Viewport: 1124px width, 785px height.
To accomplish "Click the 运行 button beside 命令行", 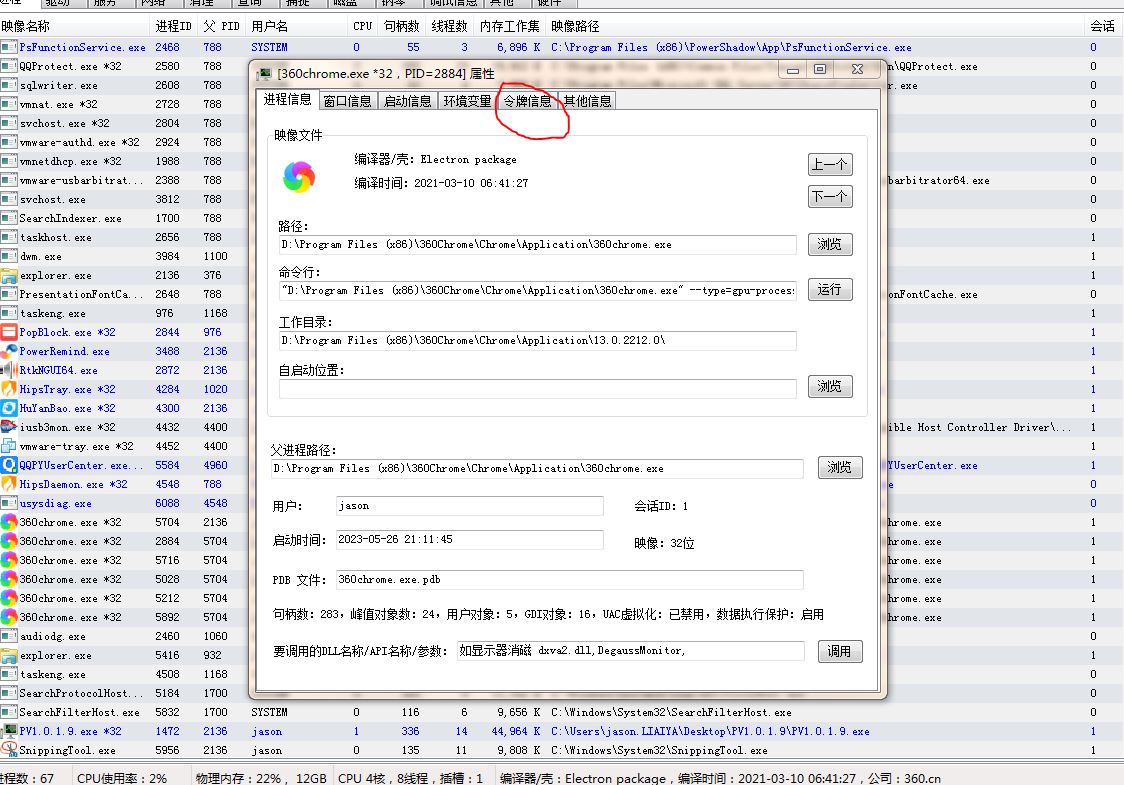I will pos(829,290).
